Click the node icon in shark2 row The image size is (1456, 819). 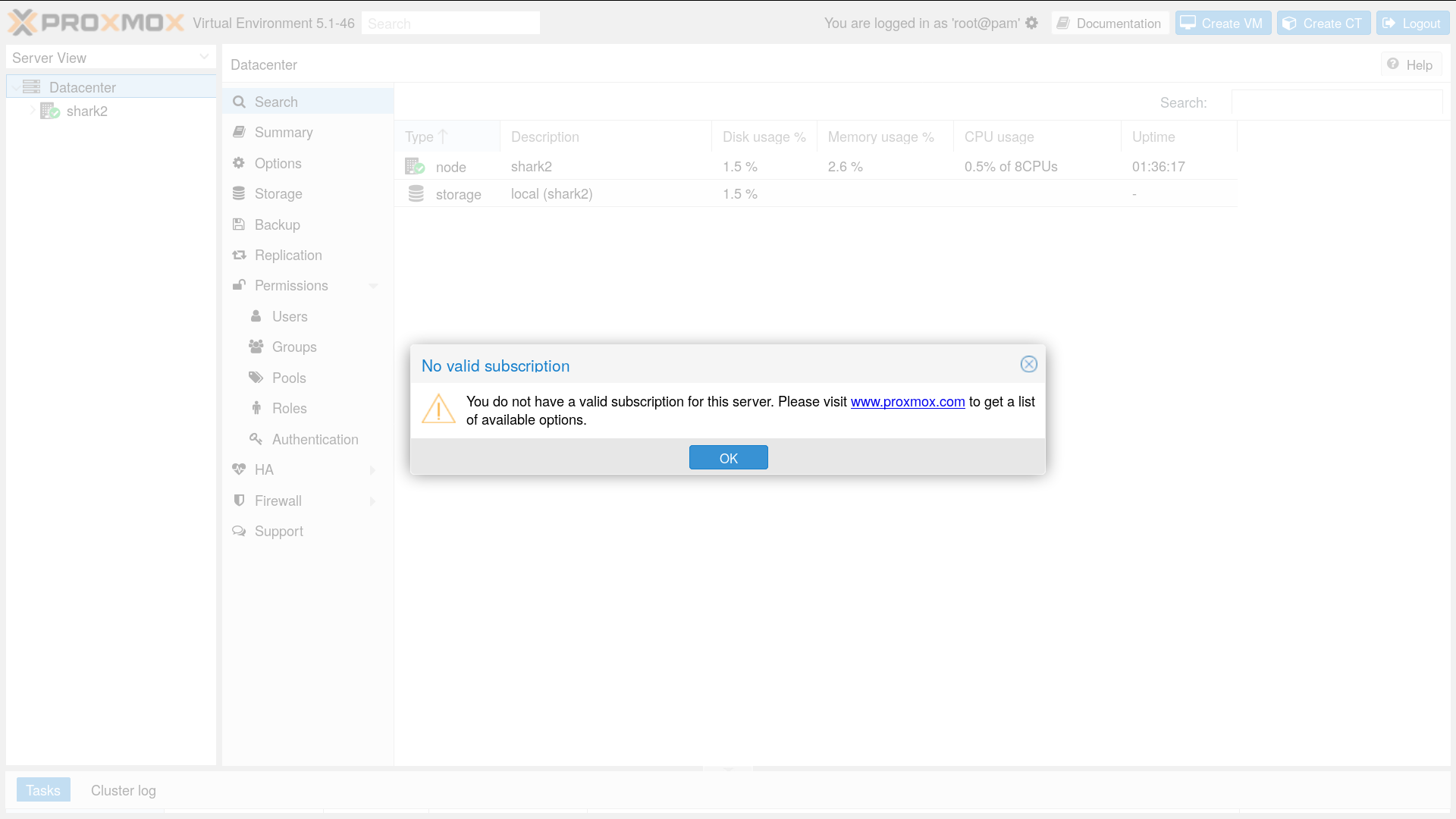[415, 166]
